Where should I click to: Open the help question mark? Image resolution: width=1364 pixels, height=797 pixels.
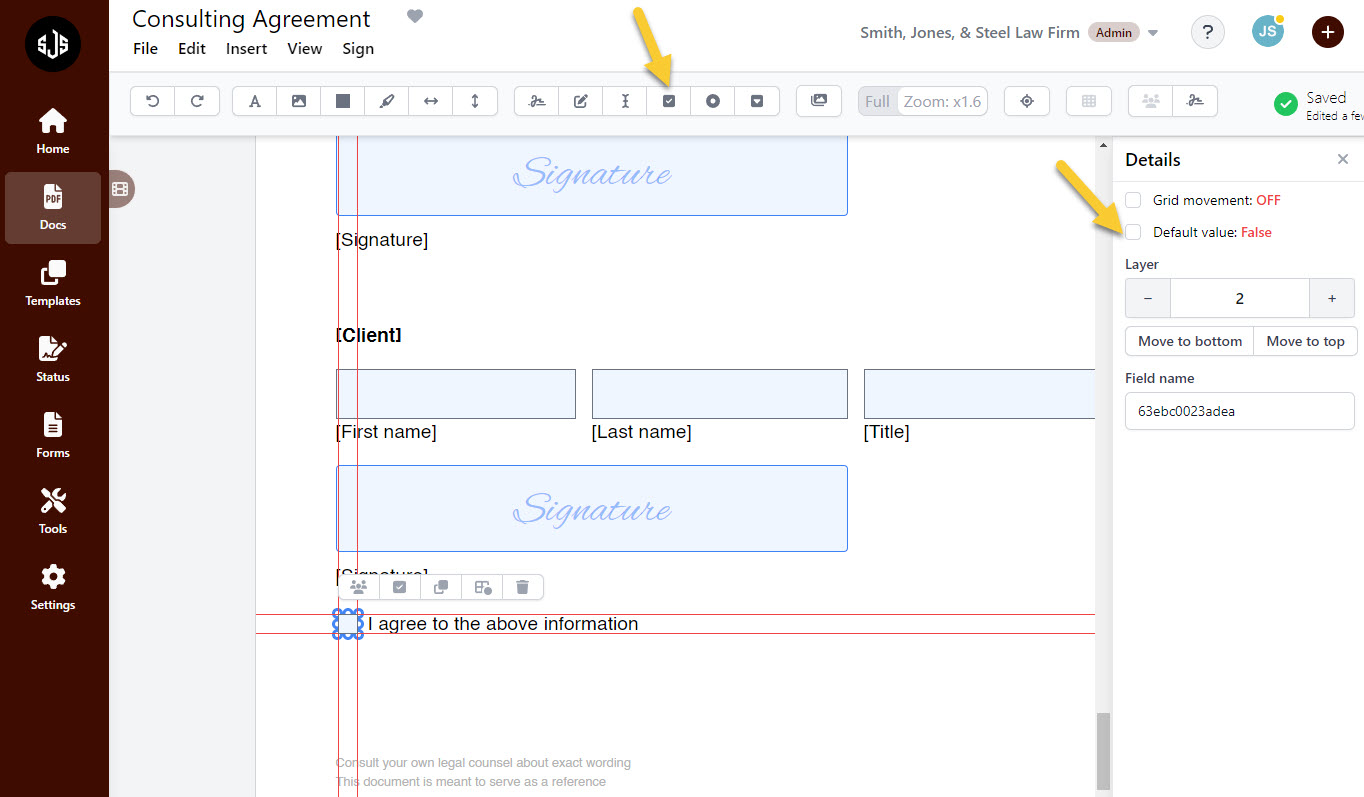click(1208, 32)
